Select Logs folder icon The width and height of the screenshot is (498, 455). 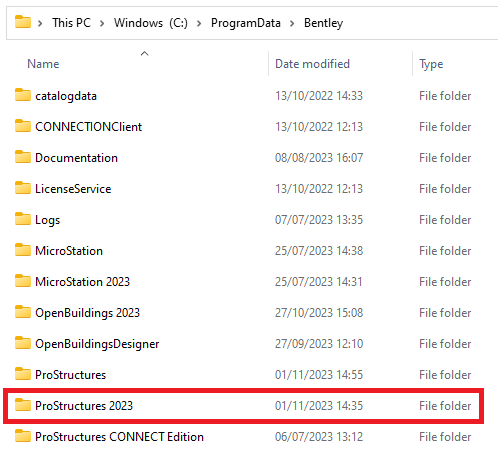pos(23,219)
